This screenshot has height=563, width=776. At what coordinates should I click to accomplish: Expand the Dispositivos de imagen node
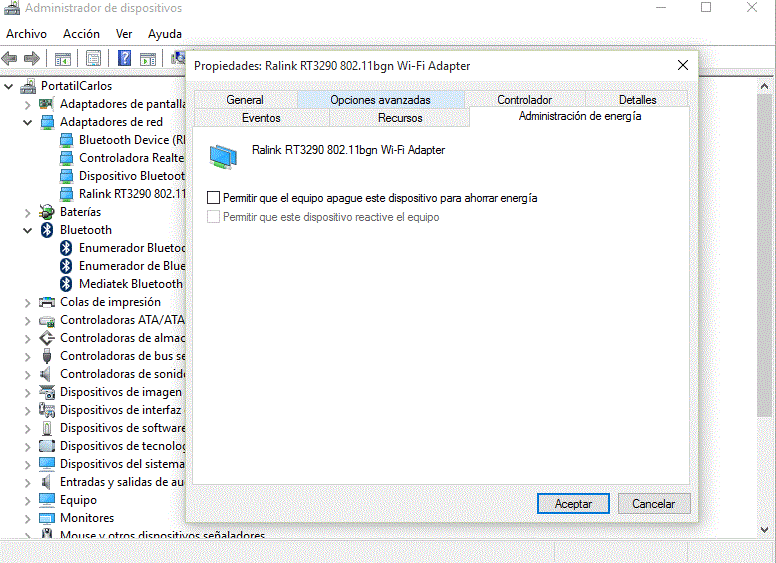[x=28, y=393]
